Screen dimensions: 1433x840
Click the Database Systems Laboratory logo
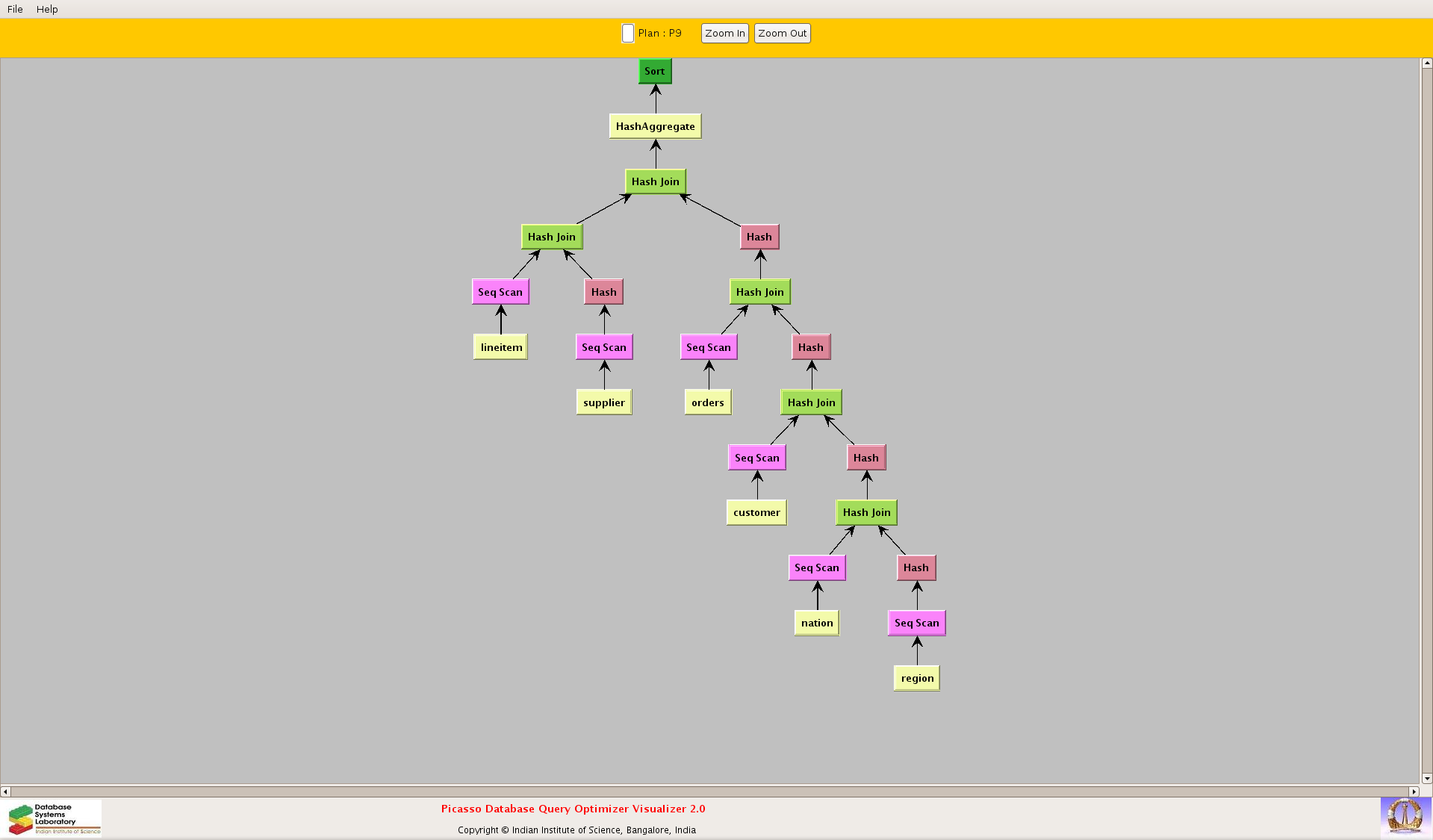[x=55, y=818]
